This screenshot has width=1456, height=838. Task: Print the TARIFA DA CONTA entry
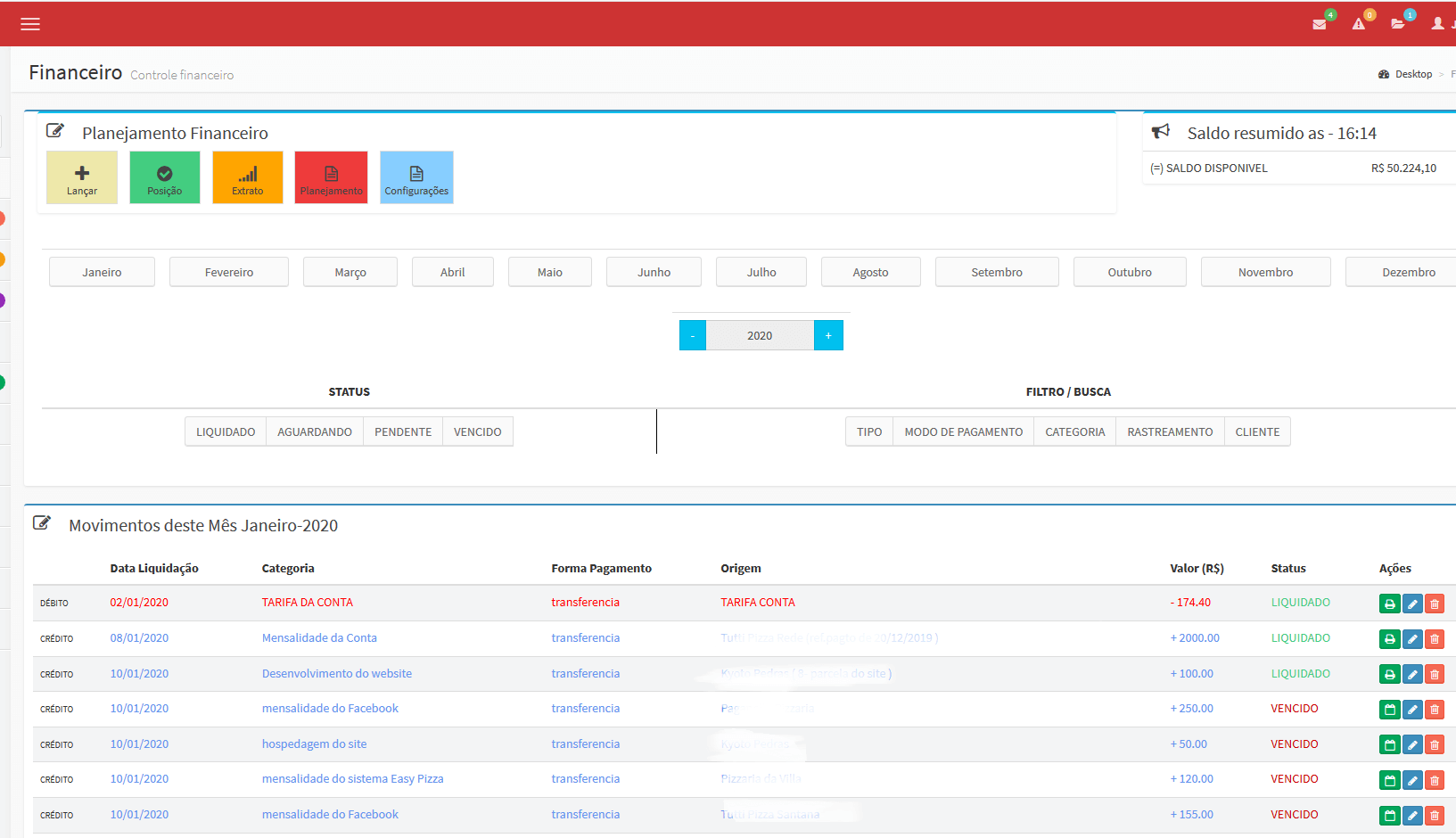pos(1389,604)
